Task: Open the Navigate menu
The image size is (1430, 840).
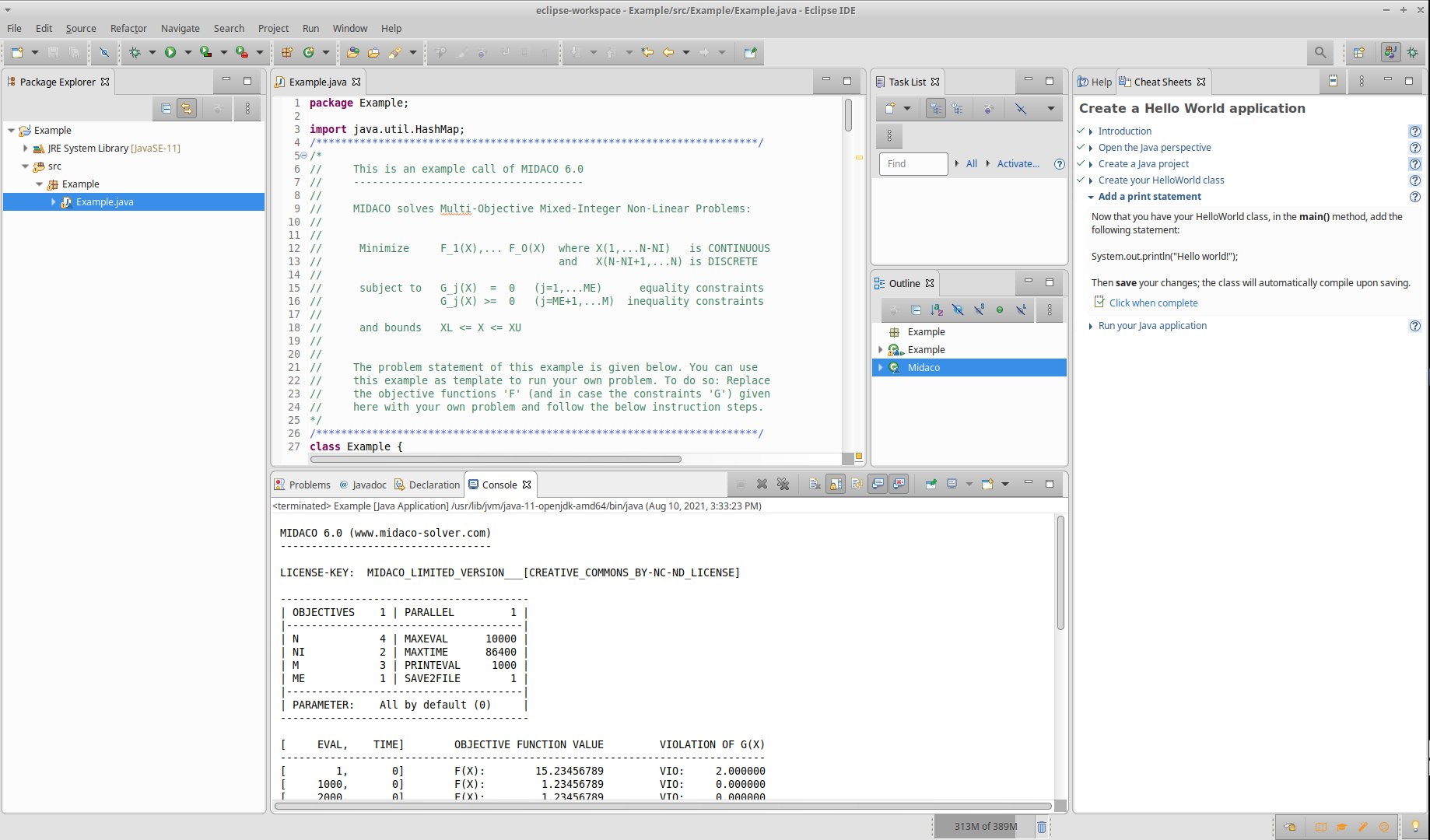Action: click(180, 28)
